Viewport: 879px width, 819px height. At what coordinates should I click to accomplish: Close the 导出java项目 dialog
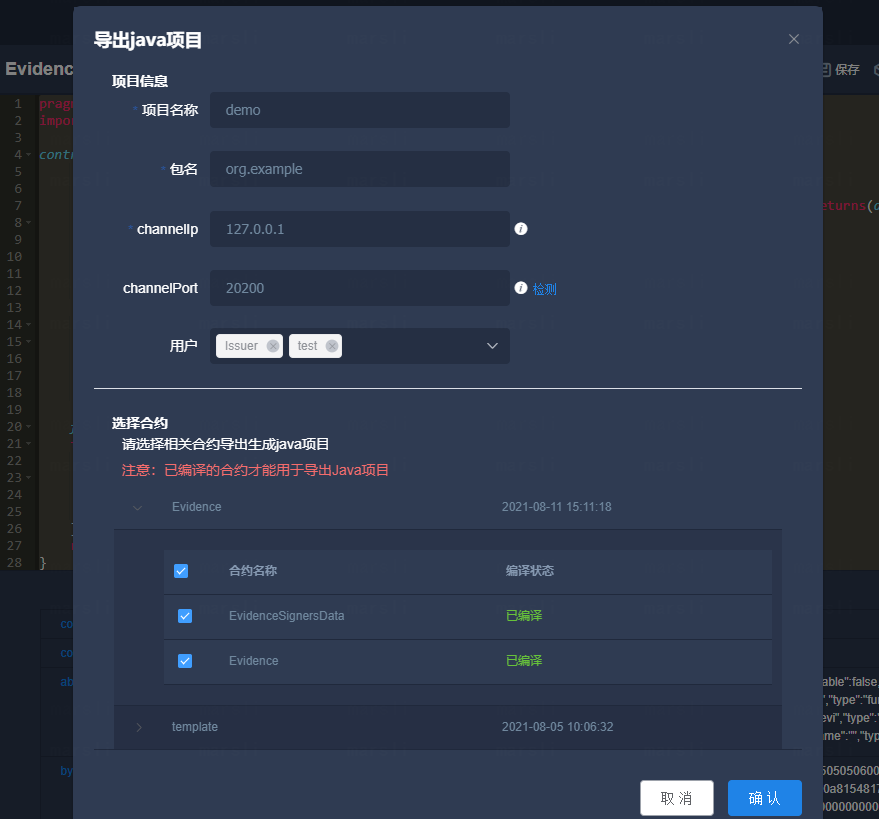point(793,39)
